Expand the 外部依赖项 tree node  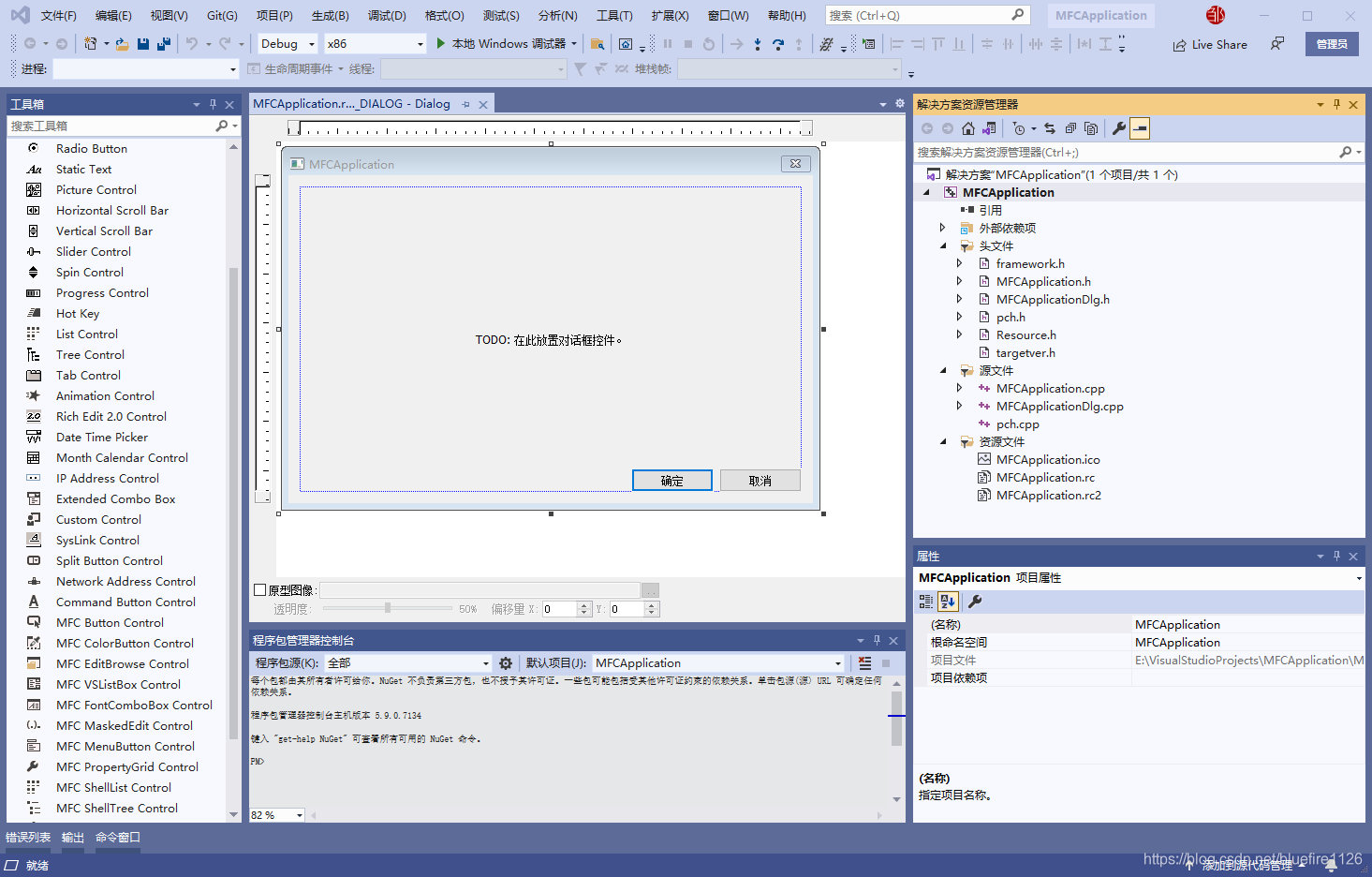[x=942, y=228]
